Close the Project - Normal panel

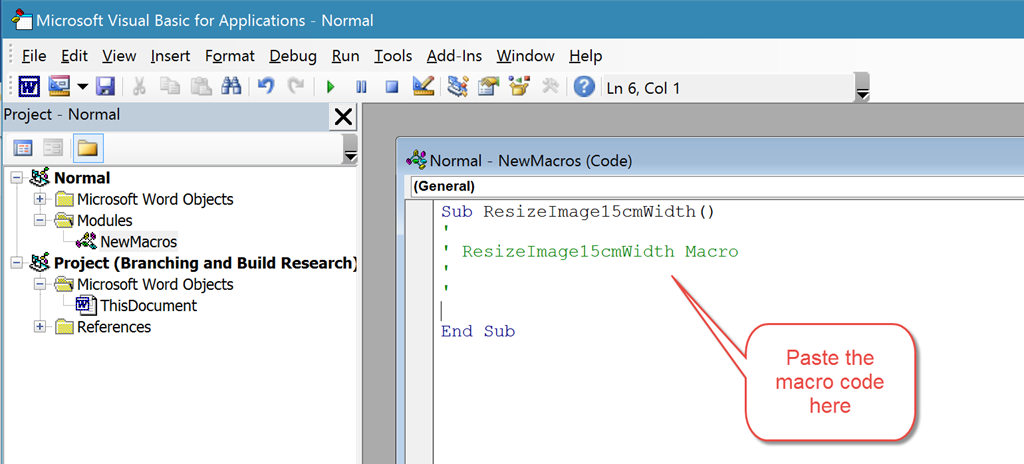coord(343,117)
